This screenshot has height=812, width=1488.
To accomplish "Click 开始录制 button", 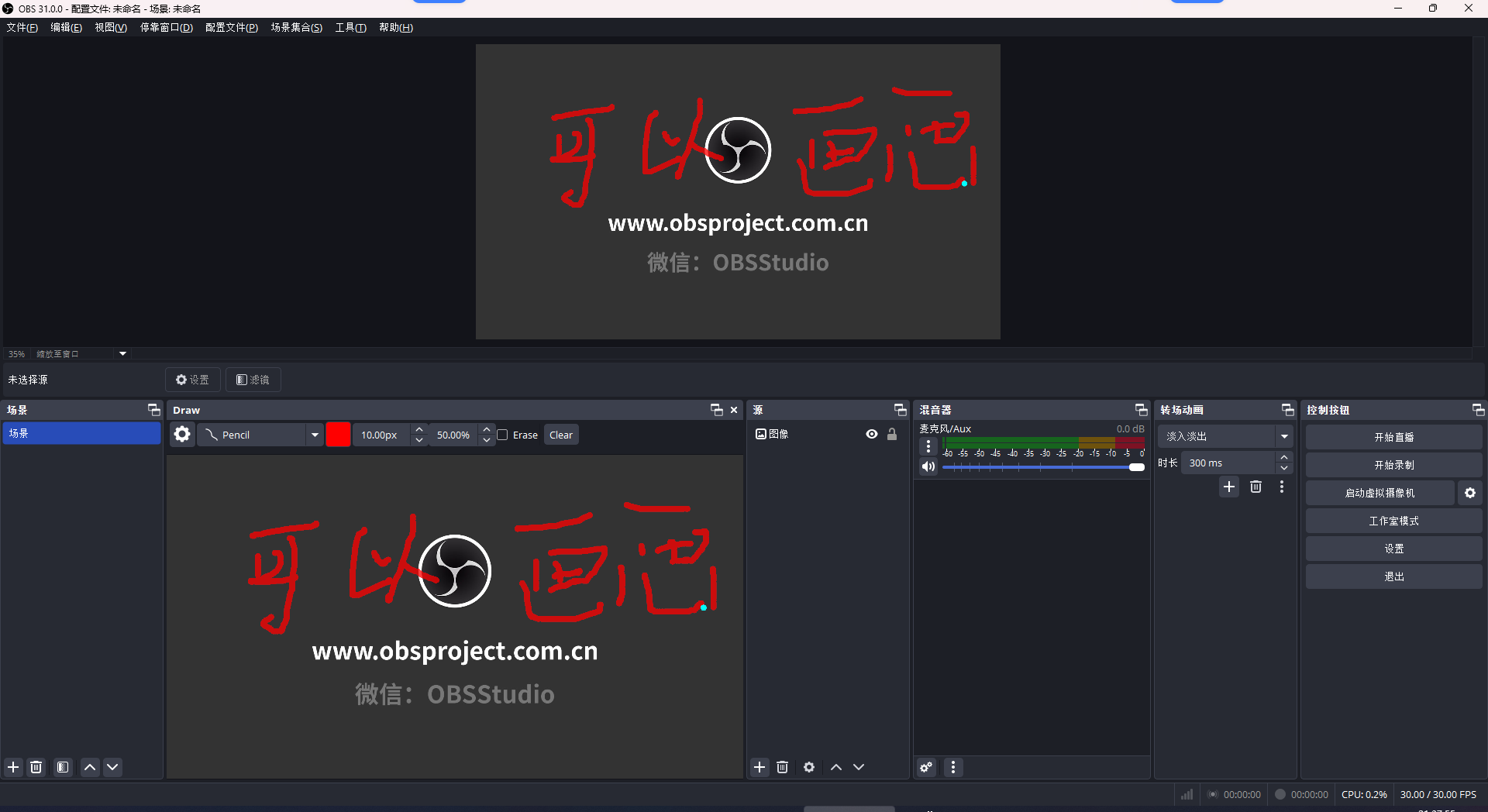I will pyautogui.click(x=1393, y=465).
